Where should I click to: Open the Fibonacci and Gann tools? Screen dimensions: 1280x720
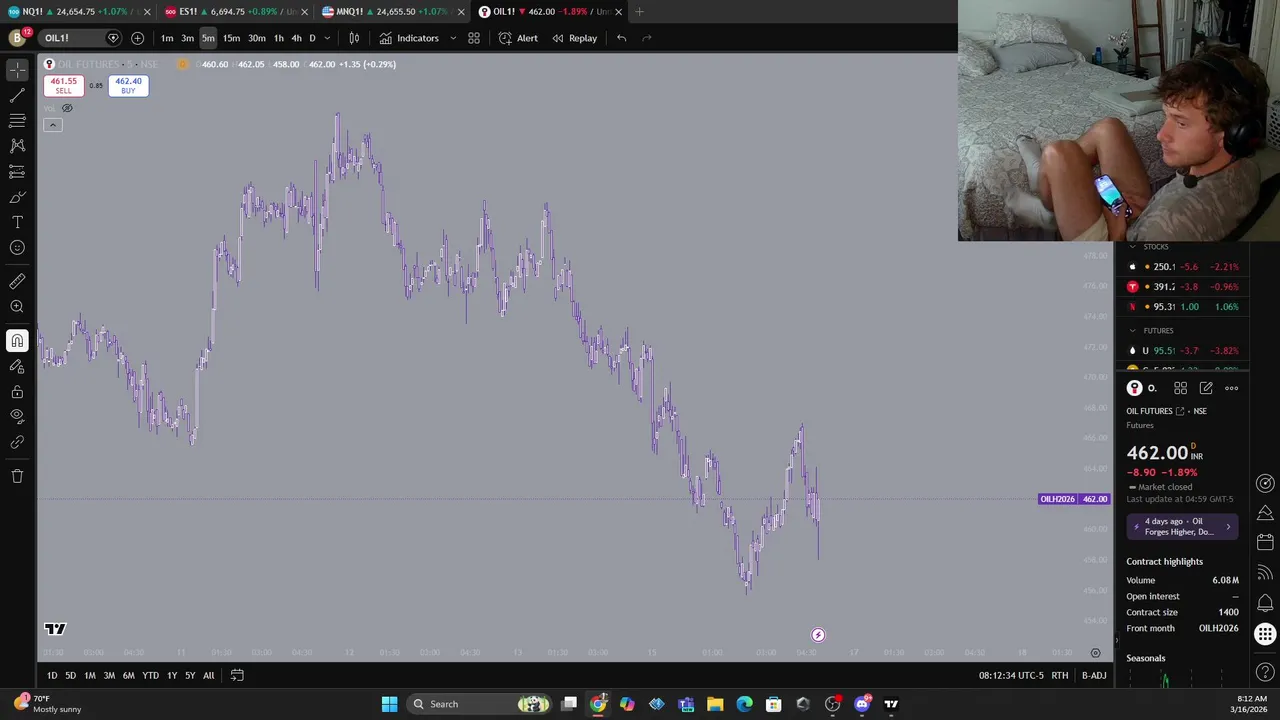[17, 120]
